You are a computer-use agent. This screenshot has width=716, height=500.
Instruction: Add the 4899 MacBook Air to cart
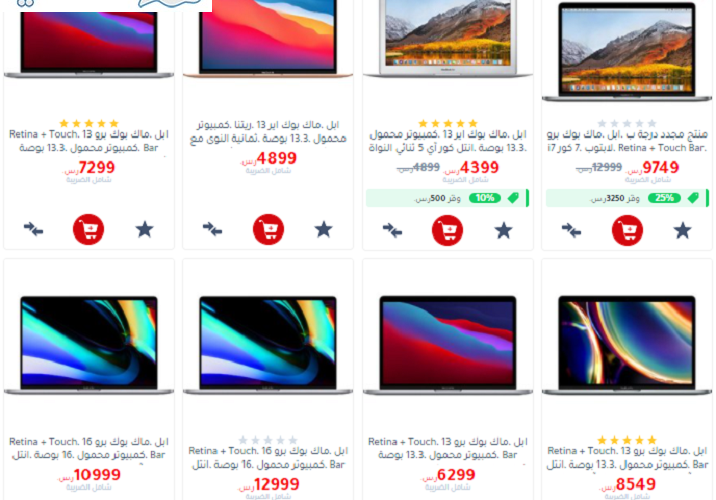pyautogui.click(x=268, y=229)
